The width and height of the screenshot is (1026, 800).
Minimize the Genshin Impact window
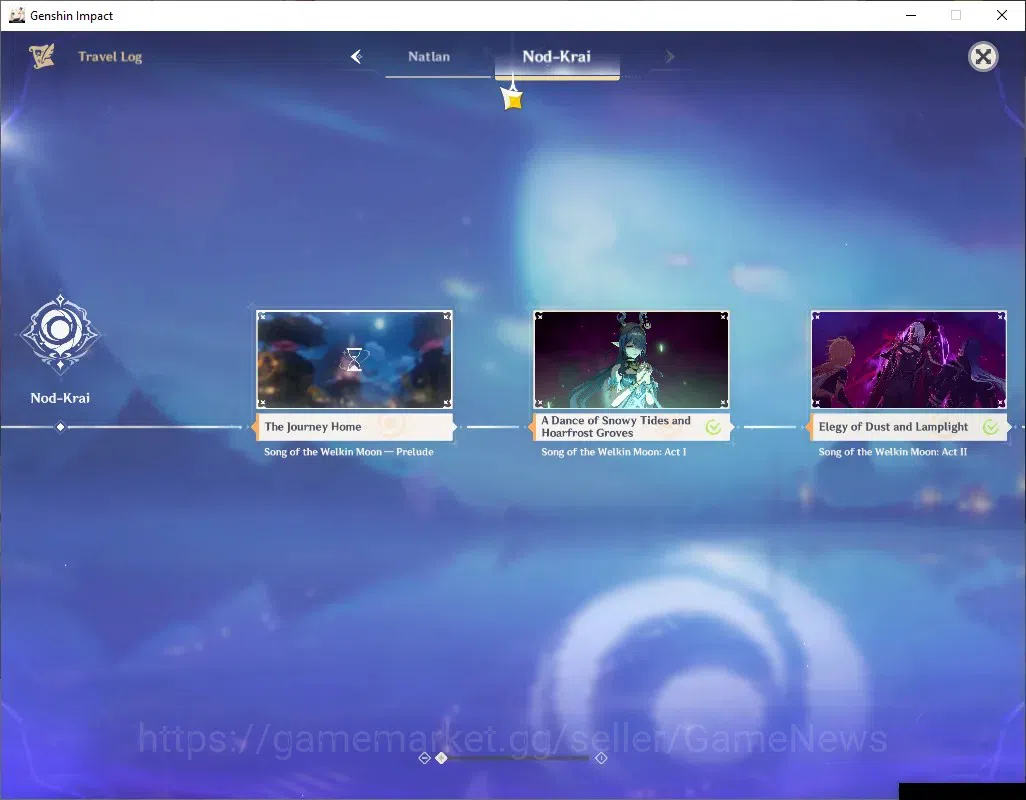point(911,15)
